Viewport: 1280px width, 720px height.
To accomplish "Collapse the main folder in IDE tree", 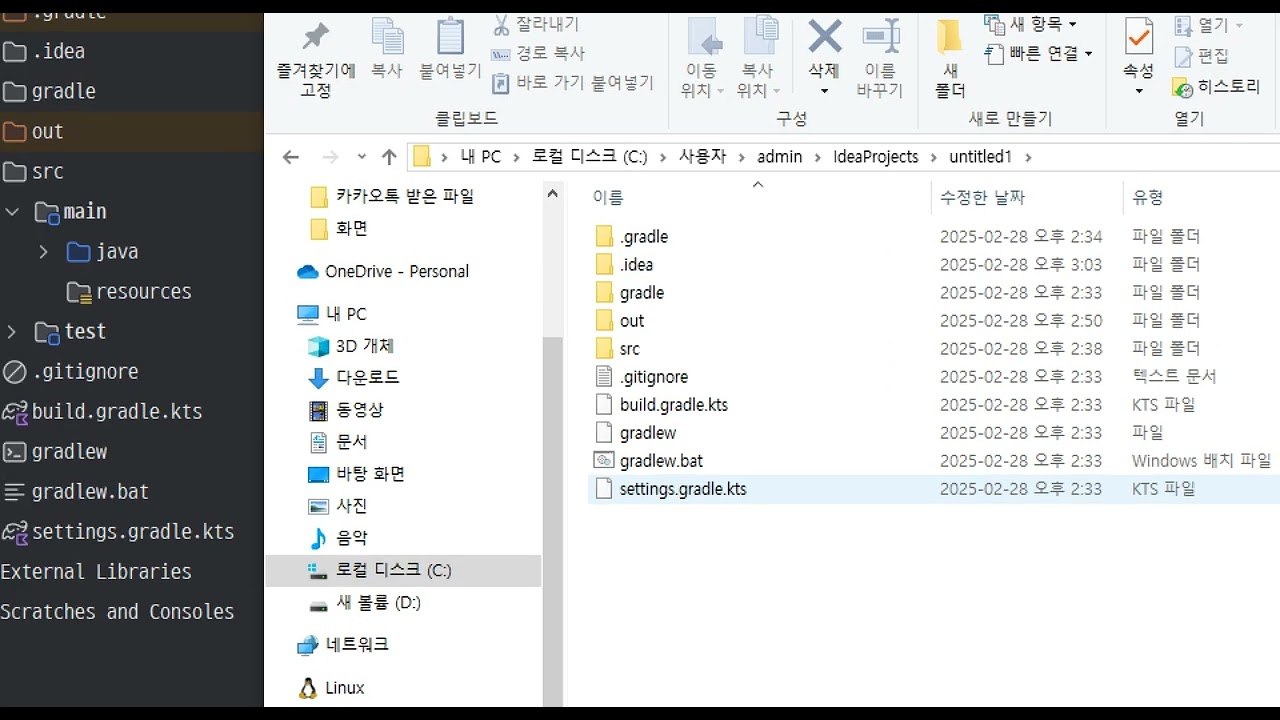I will (12, 212).
